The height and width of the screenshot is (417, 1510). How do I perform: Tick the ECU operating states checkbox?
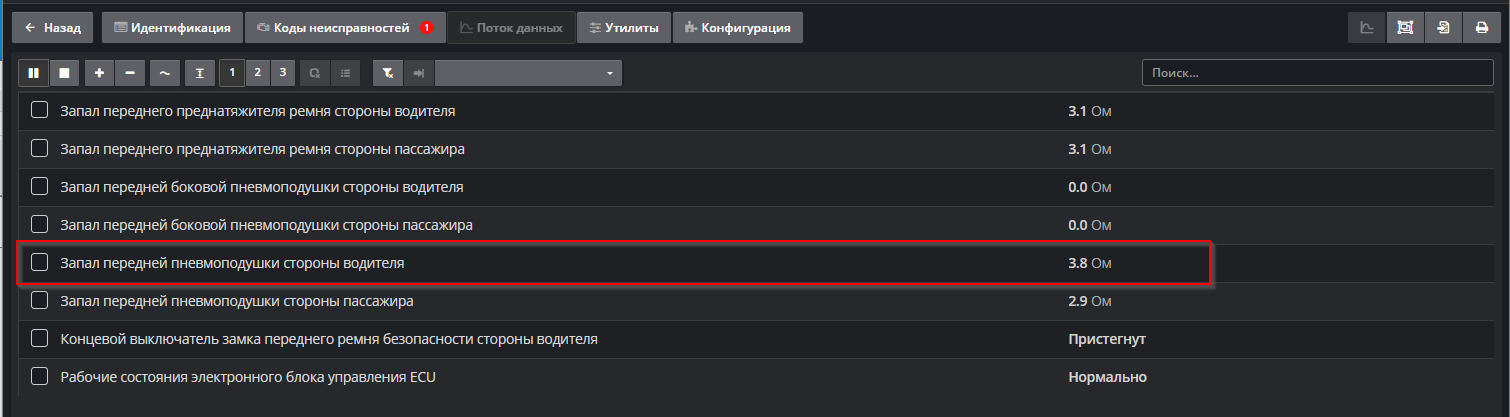[x=40, y=377]
